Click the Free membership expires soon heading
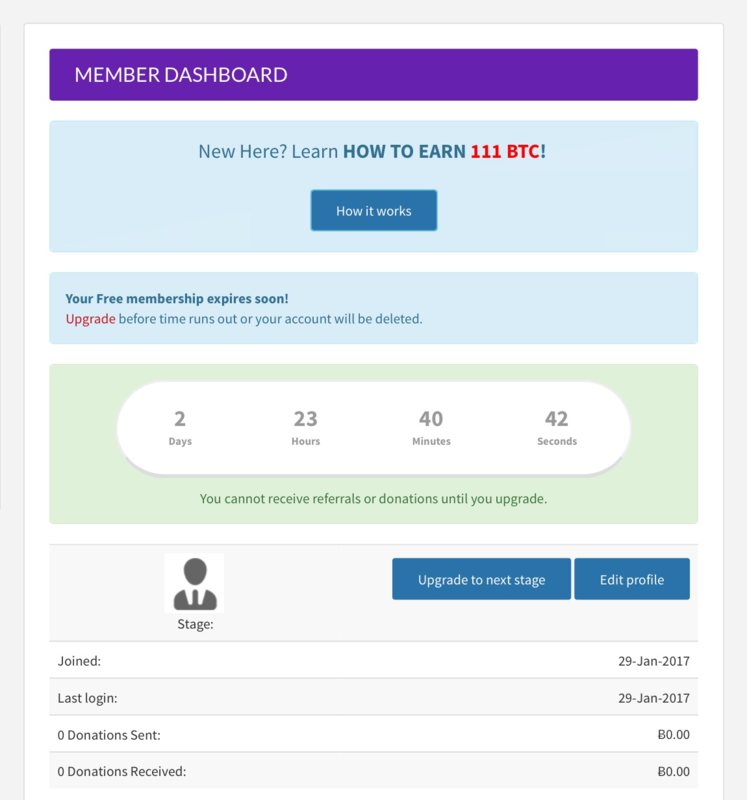 177,299
